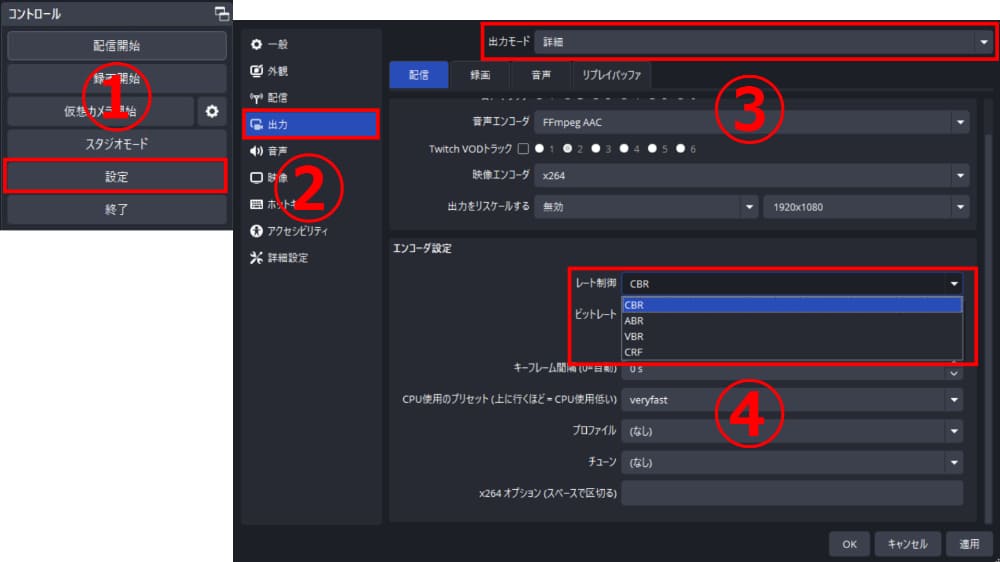Open the CPU preset veryfast dropdown
Image resolution: width=1000 pixels, height=562 pixels.
coord(792,400)
